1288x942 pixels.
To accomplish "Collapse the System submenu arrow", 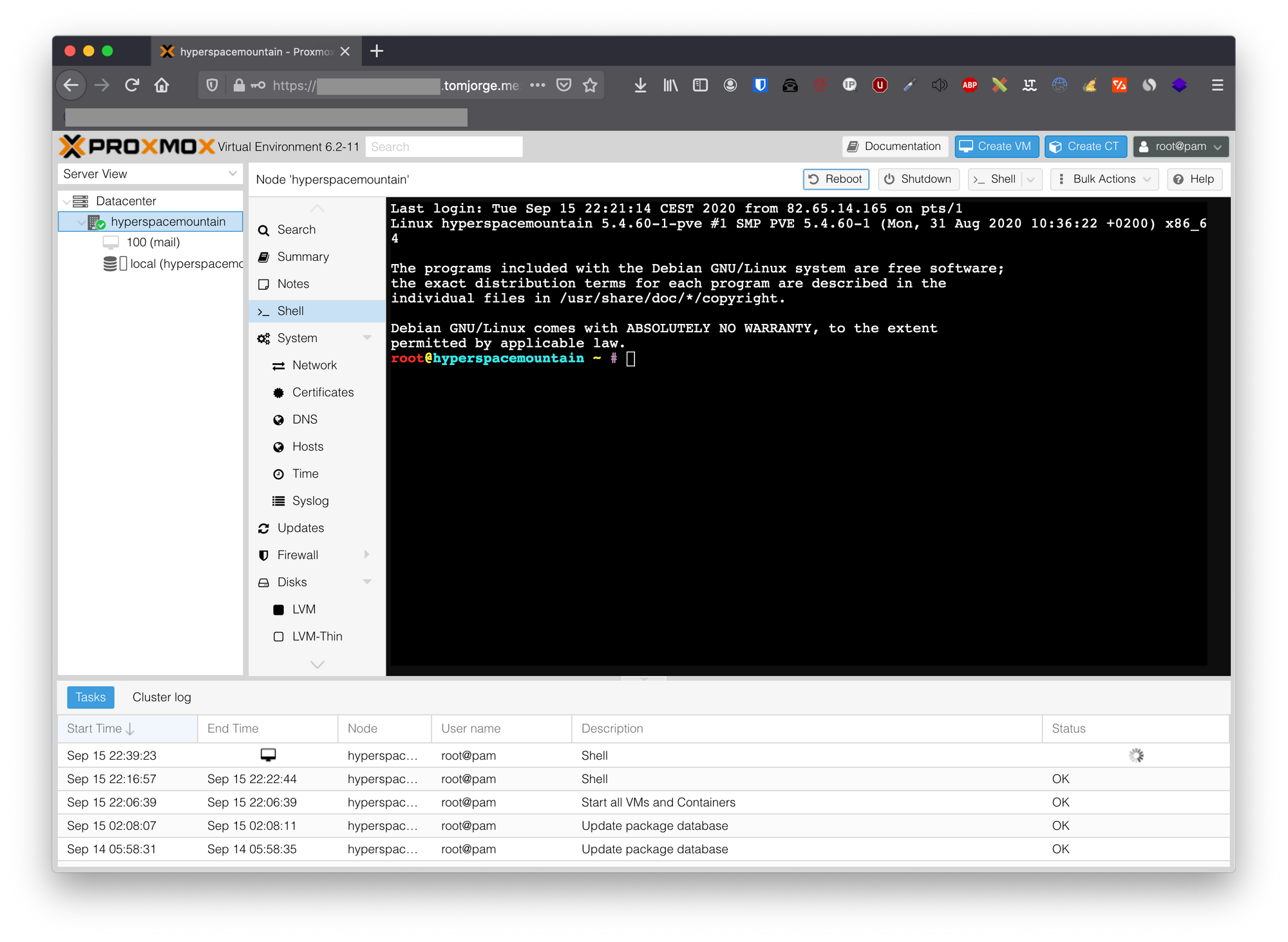I will tap(367, 337).
